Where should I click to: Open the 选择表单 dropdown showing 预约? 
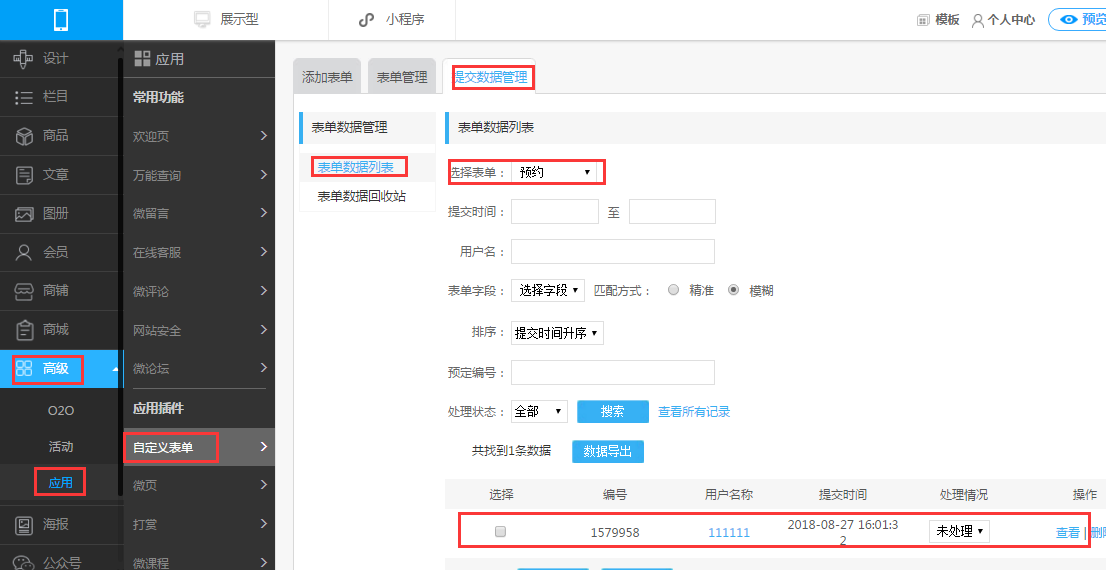tap(554, 172)
